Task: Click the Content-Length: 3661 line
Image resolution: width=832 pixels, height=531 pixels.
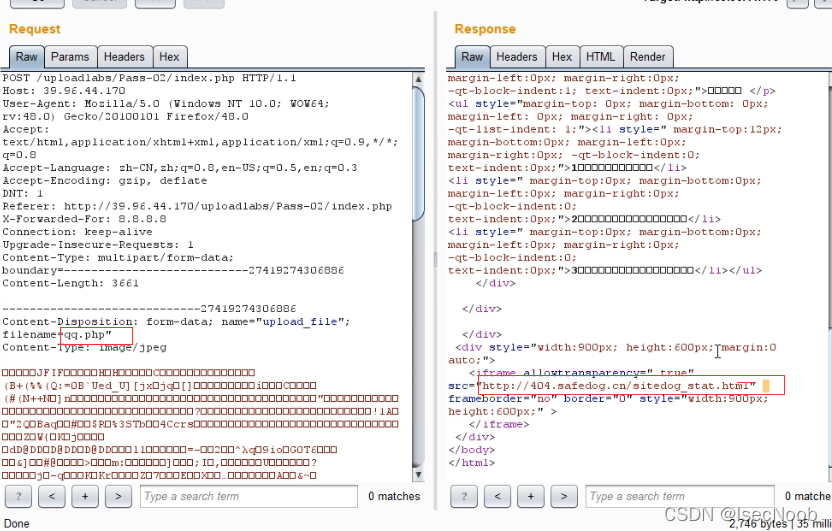Action: point(71,283)
